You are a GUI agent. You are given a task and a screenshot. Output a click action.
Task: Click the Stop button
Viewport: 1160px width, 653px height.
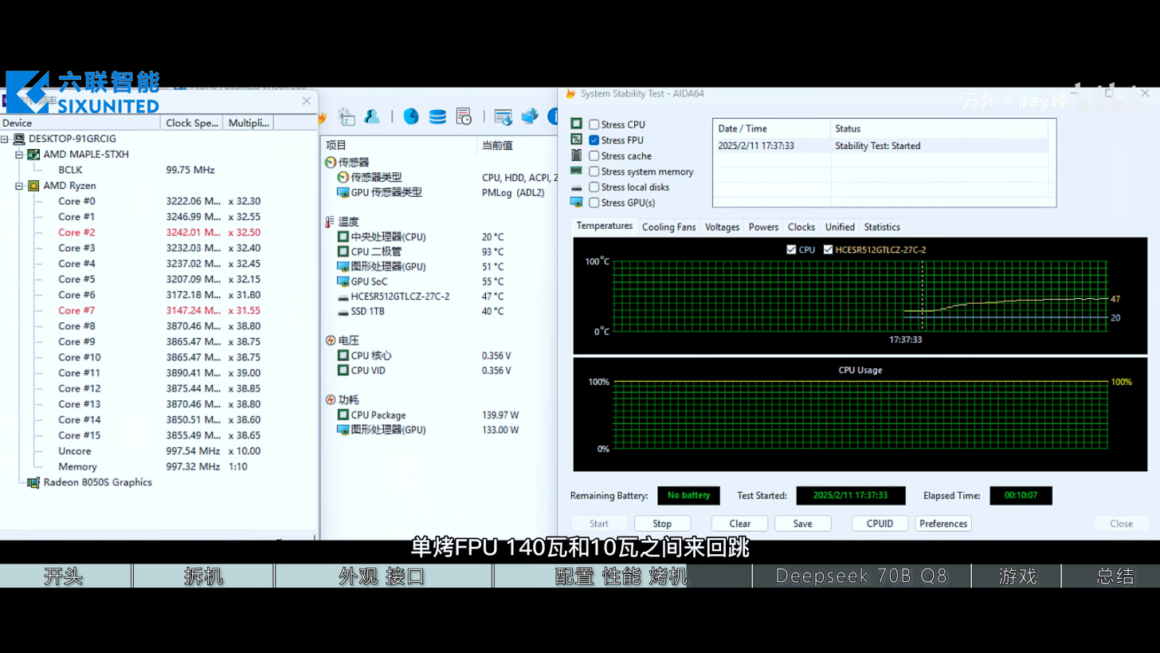point(662,524)
